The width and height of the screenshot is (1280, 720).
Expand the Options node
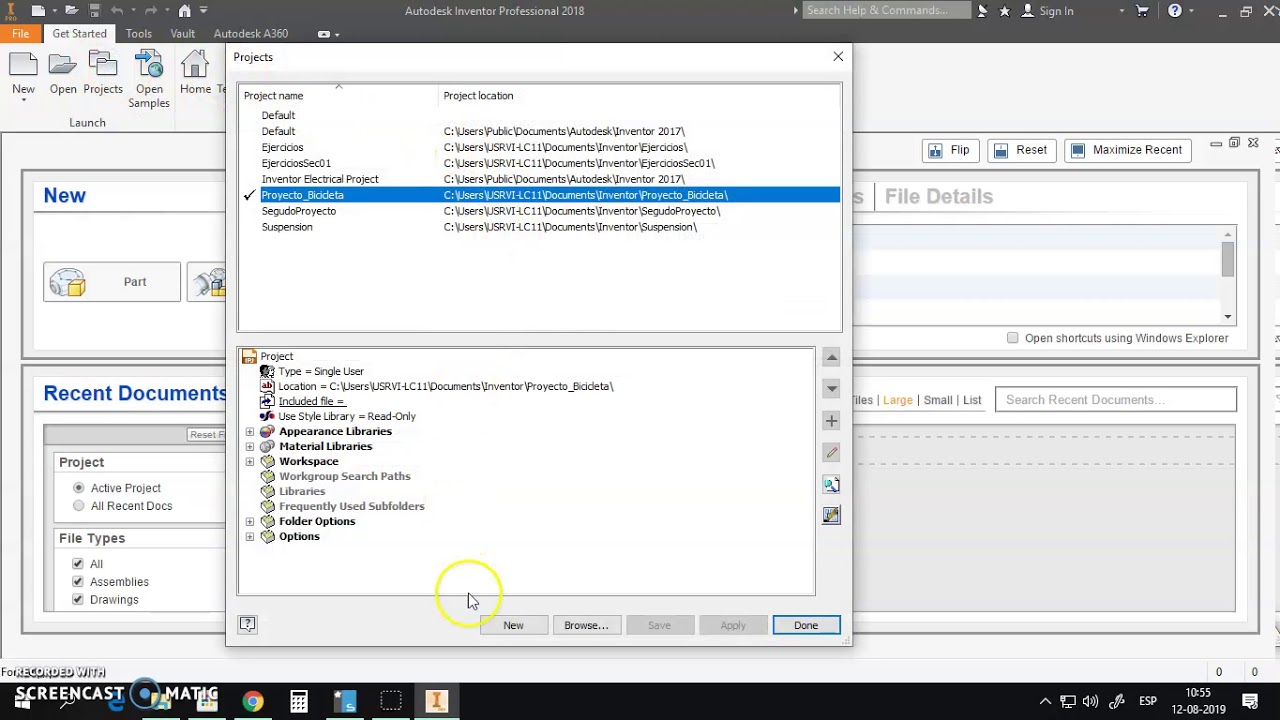249,537
